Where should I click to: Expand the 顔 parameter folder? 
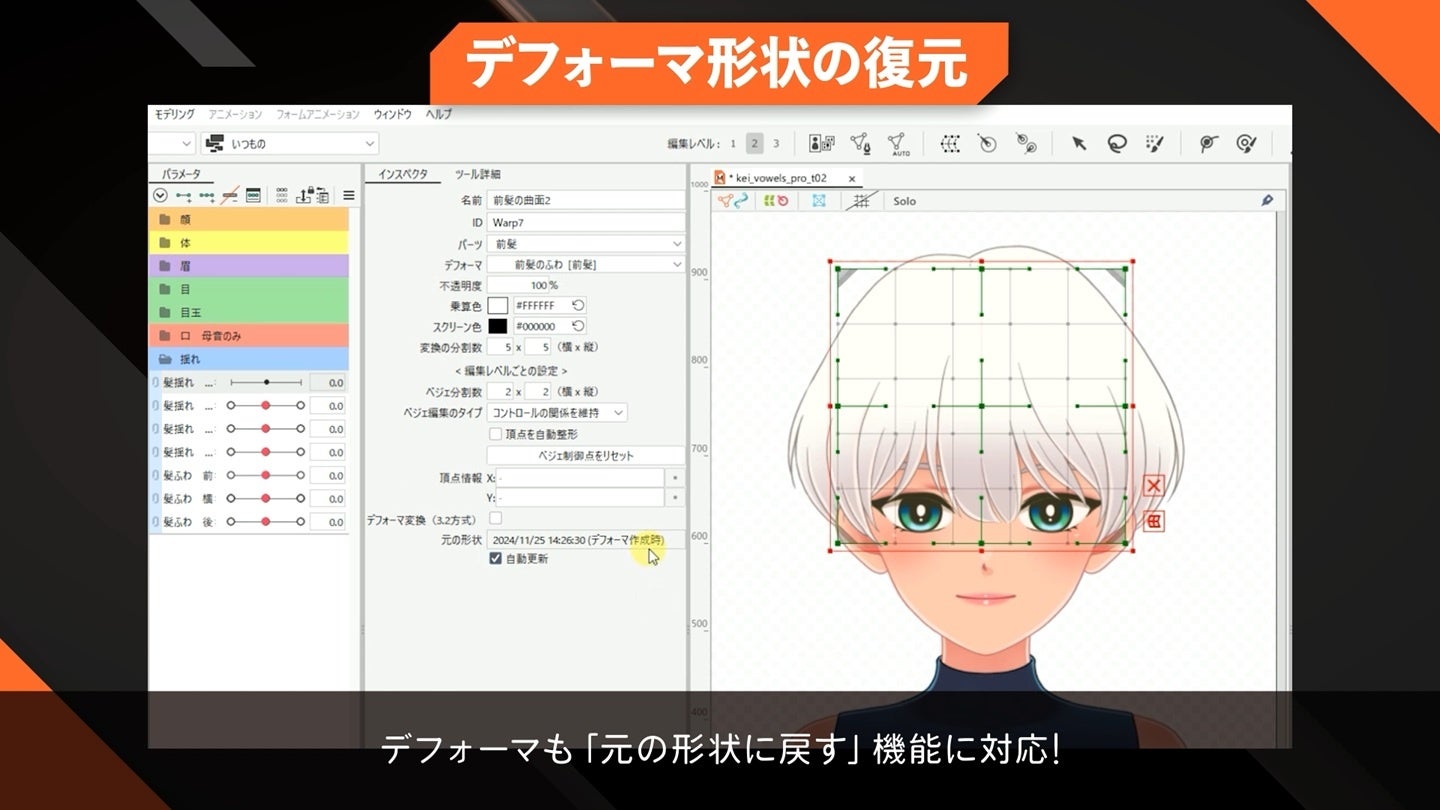(249, 219)
